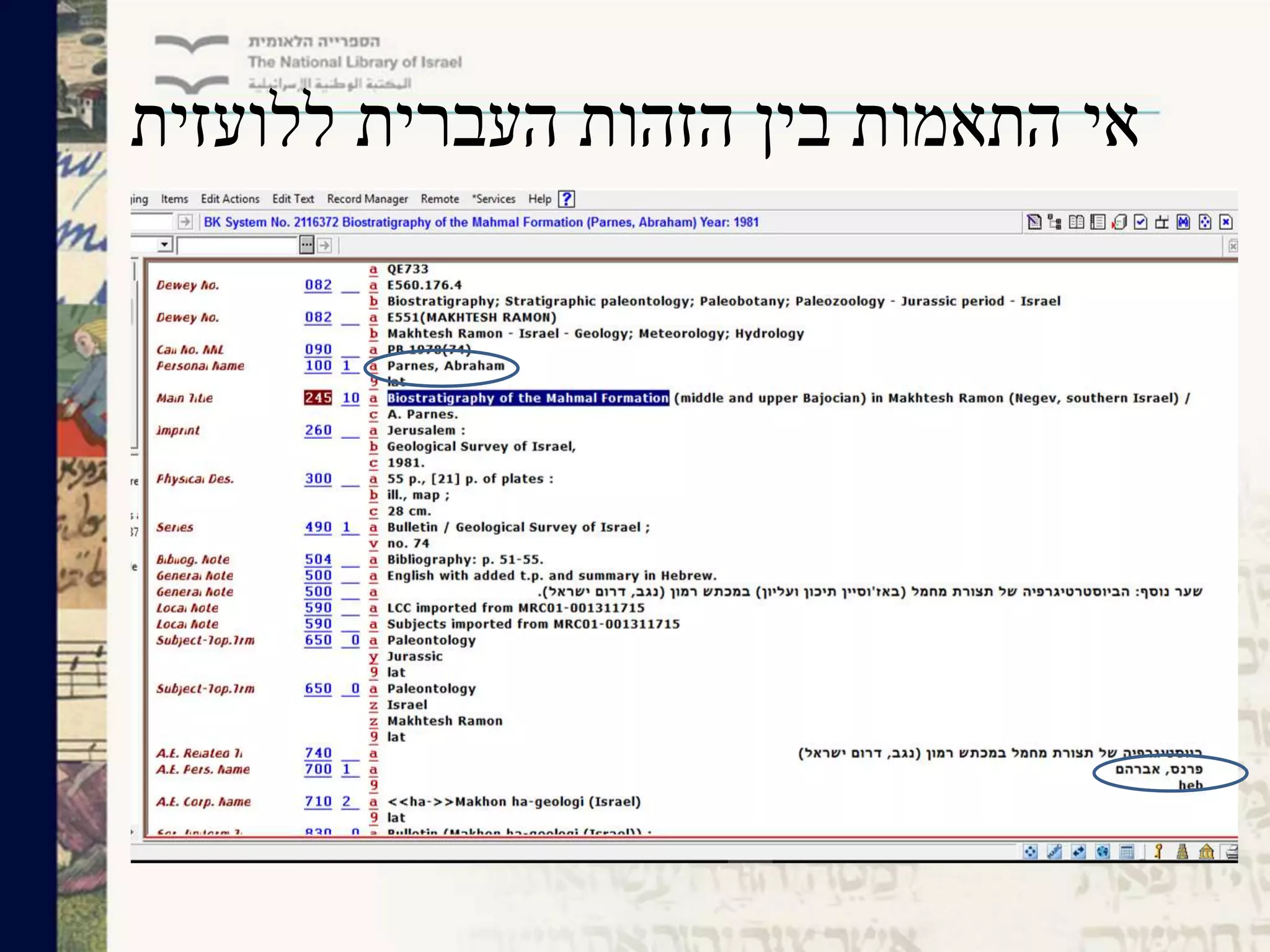Click tag 260 for Imprint

[318, 430]
